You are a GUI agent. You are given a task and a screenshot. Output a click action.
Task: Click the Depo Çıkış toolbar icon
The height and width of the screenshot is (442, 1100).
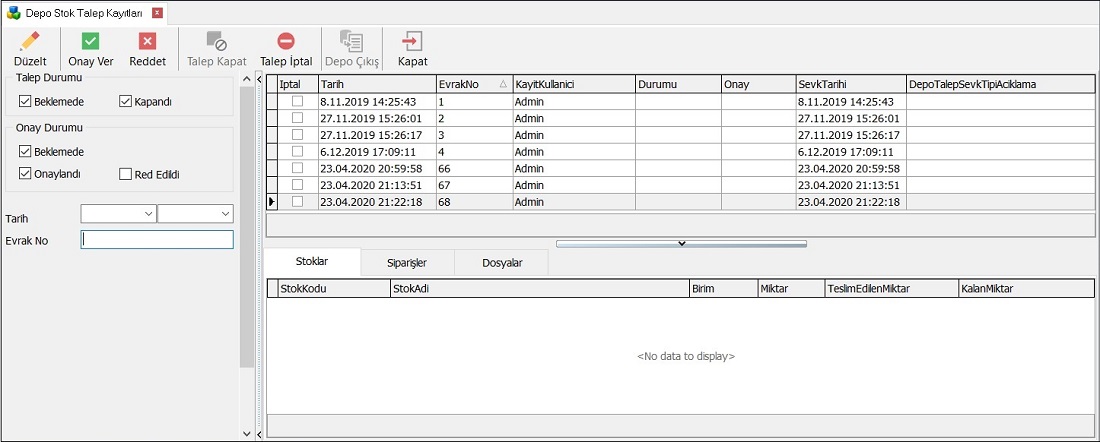point(351,41)
